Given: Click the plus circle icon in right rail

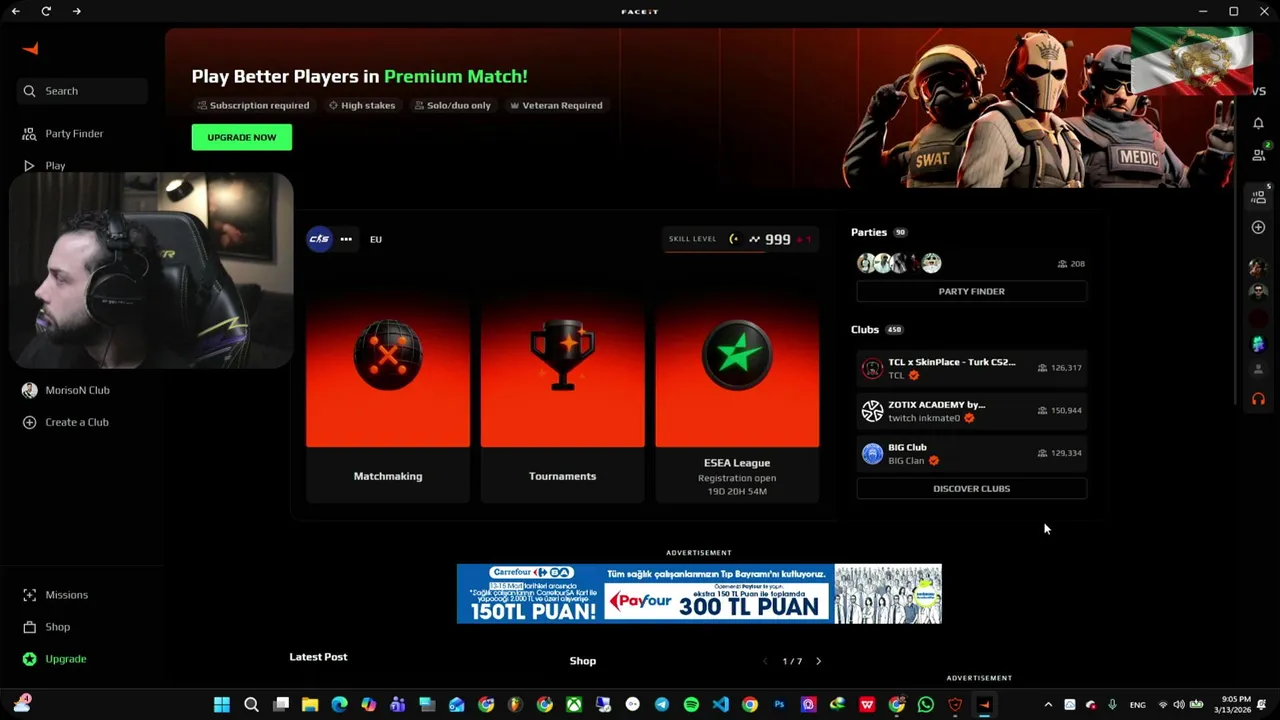Looking at the screenshot, I should pos(1258,228).
